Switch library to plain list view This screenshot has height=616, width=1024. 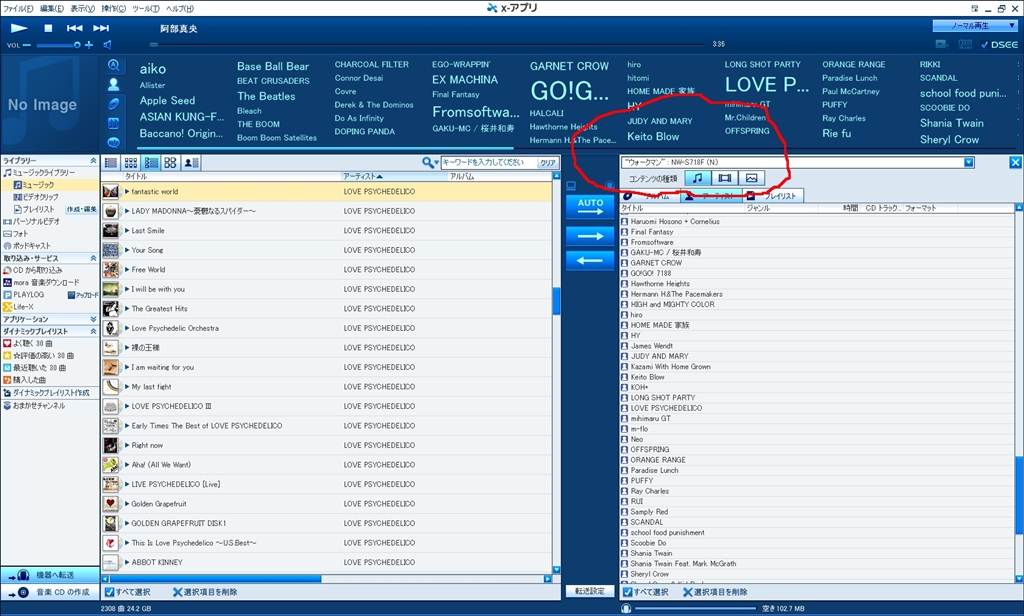111,163
